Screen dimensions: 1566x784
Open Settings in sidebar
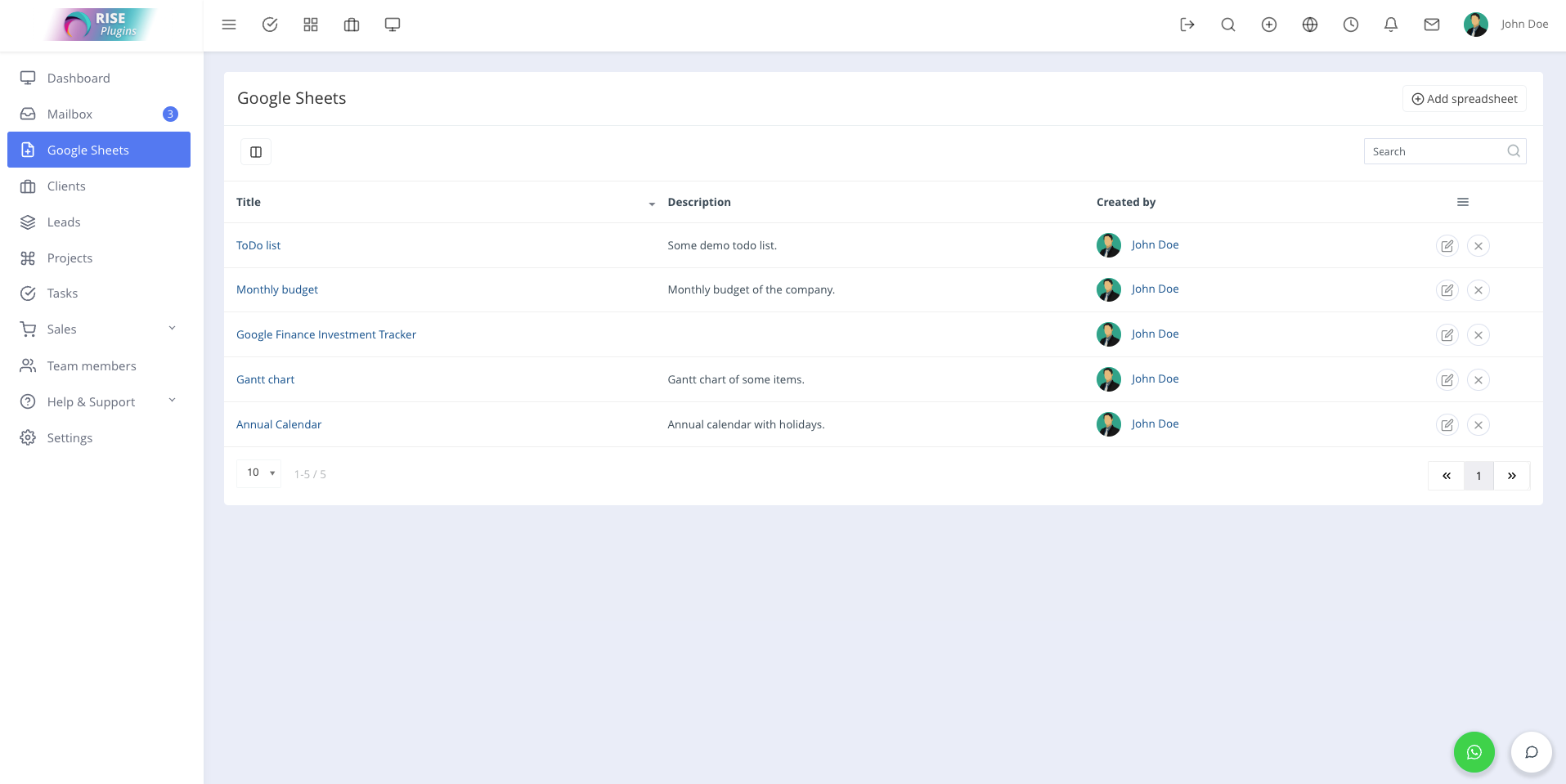[99, 438]
